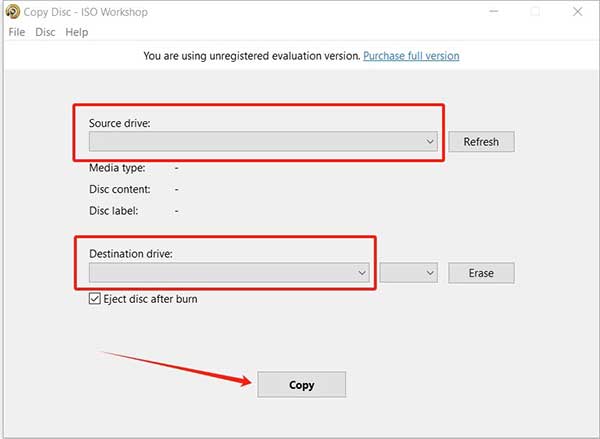Click the Media type label
The width and height of the screenshot is (600, 439).
117,168
